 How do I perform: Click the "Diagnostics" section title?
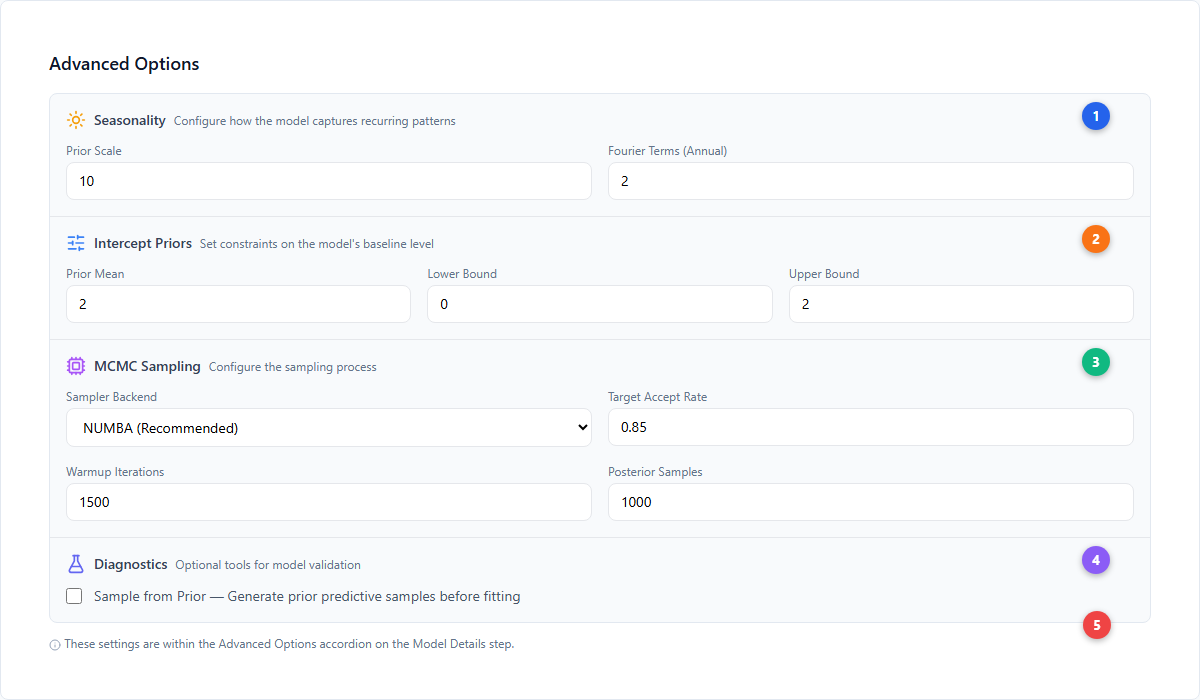(131, 564)
